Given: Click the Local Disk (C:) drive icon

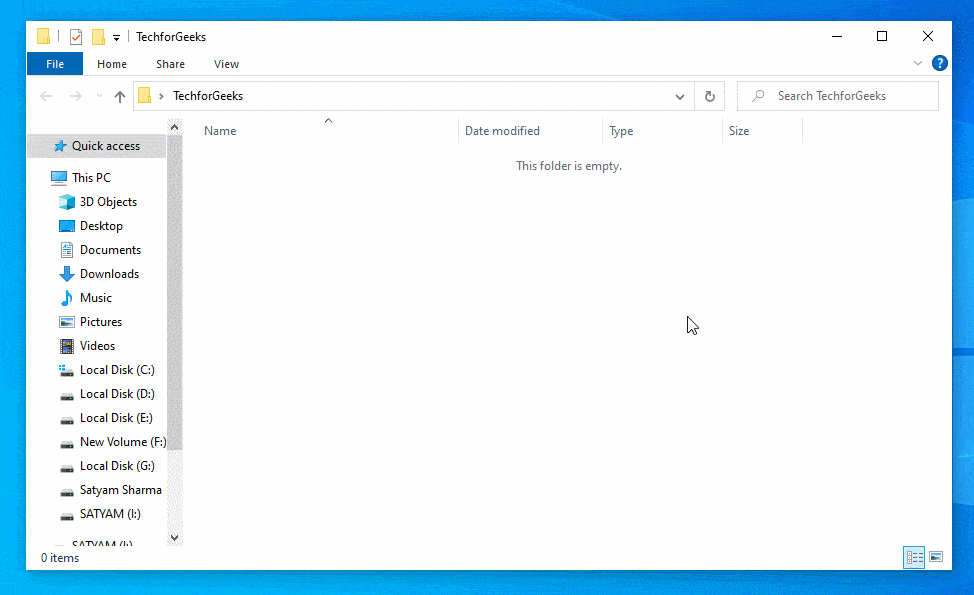Looking at the screenshot, I should (66, 370).
